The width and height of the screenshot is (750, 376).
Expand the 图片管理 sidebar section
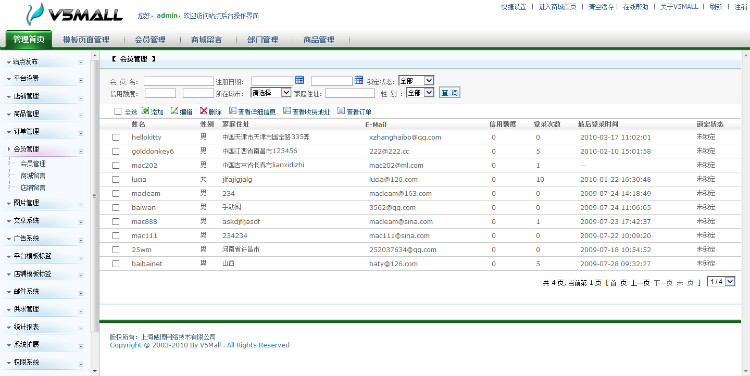coord(26,203)
